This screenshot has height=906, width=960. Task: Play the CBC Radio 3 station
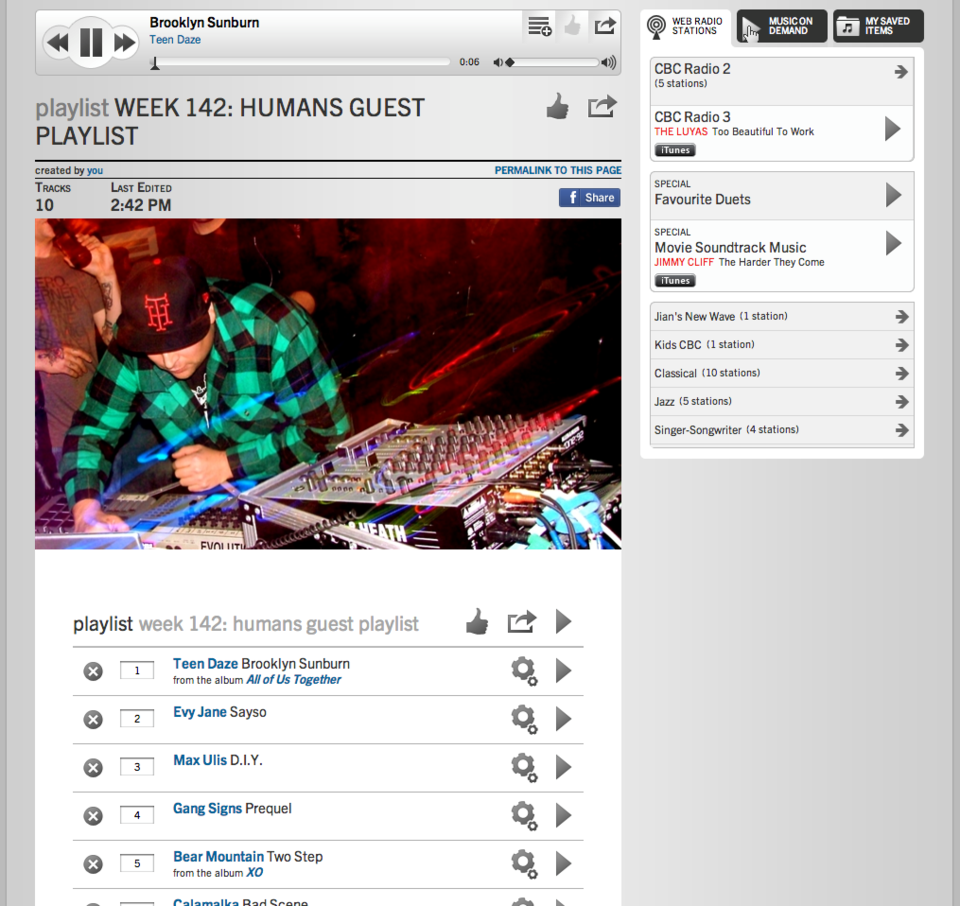click(893, 129)
